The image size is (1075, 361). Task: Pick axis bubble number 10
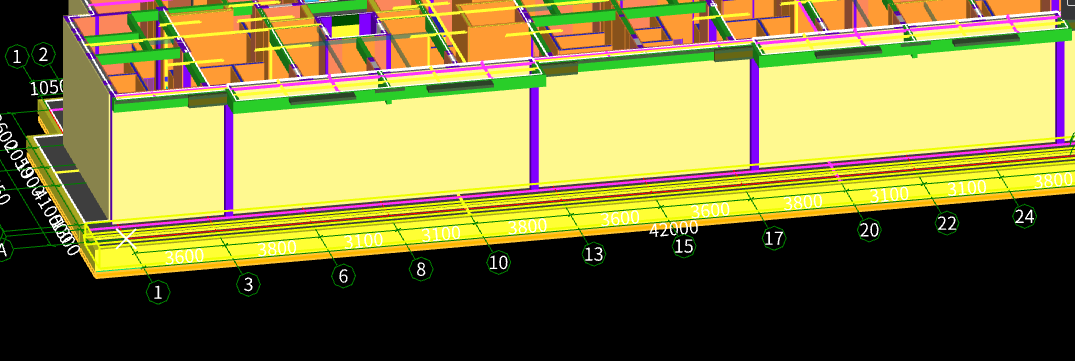coord(498,262)
